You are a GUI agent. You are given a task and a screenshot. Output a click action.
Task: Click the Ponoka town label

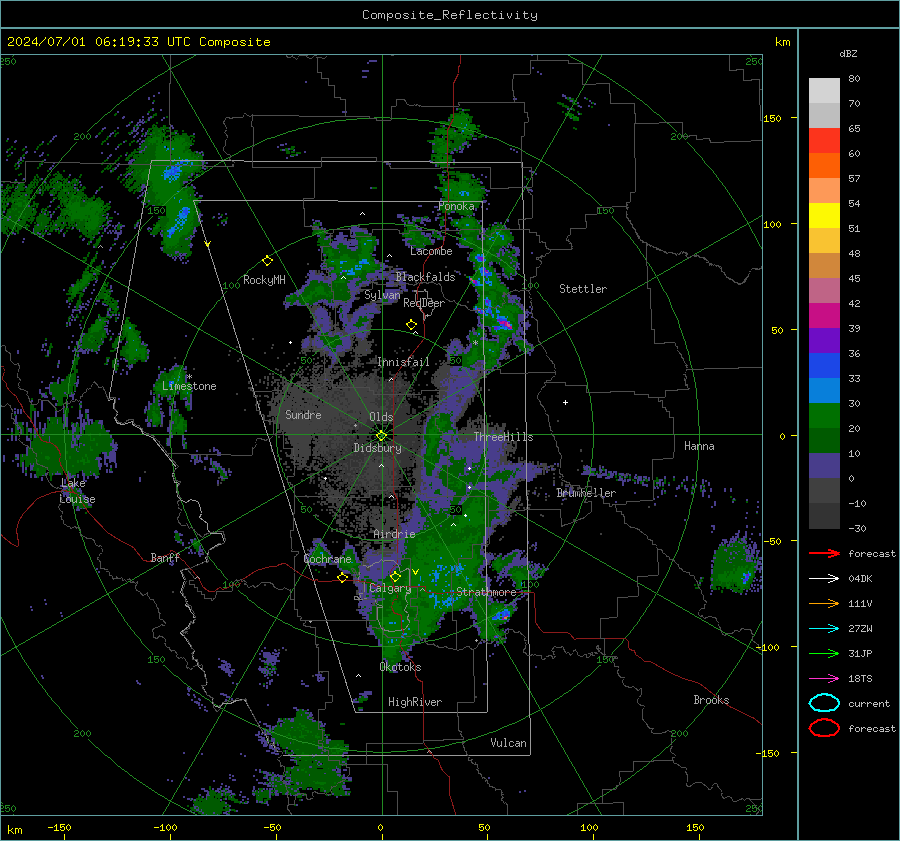(x=456, y=206)
